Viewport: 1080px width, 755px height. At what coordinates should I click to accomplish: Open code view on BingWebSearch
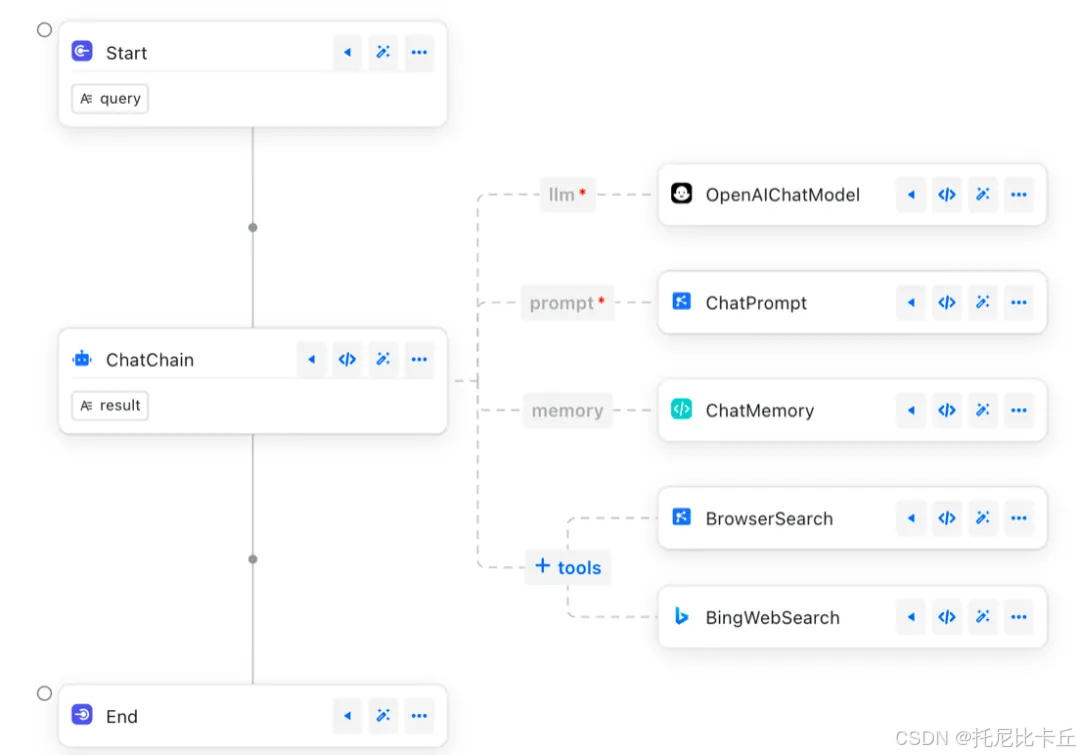click(x=946, y=617)
